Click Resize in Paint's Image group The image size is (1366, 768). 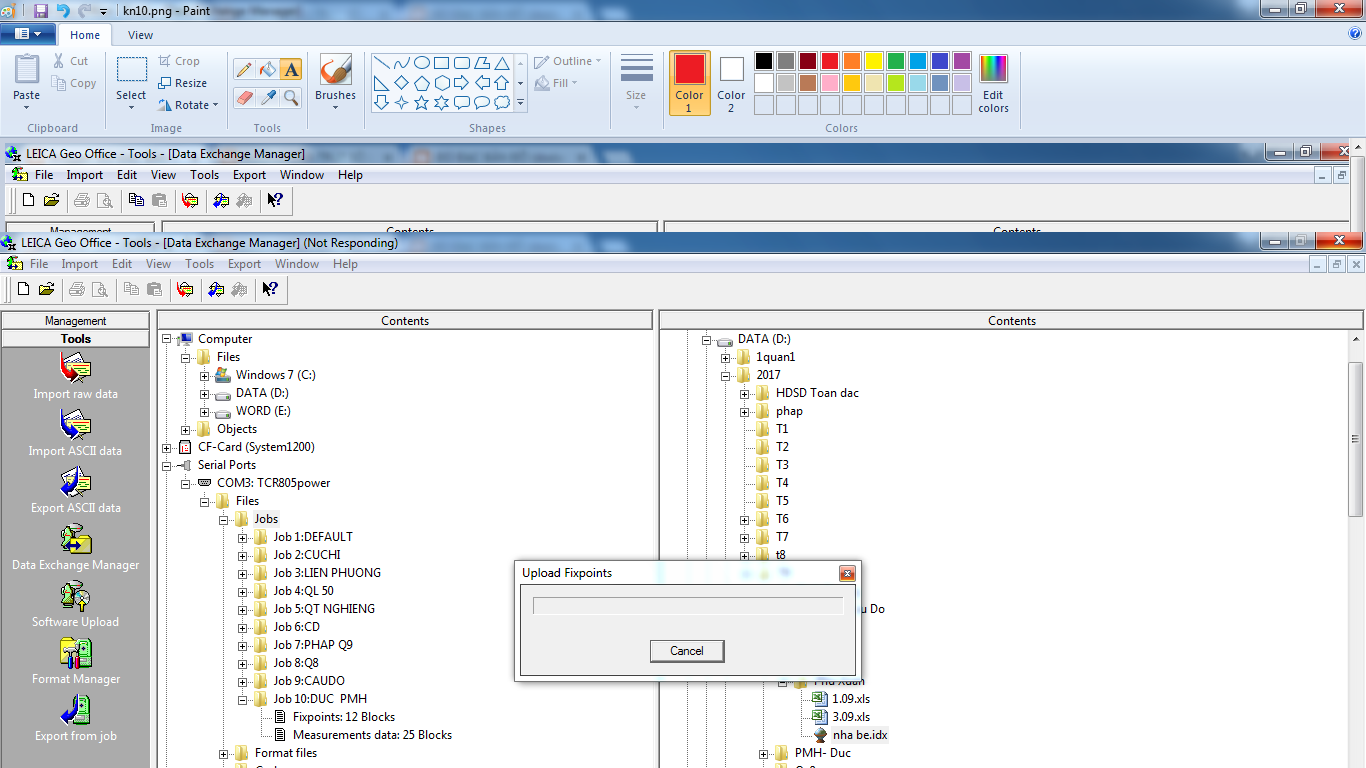coord(183,83)
